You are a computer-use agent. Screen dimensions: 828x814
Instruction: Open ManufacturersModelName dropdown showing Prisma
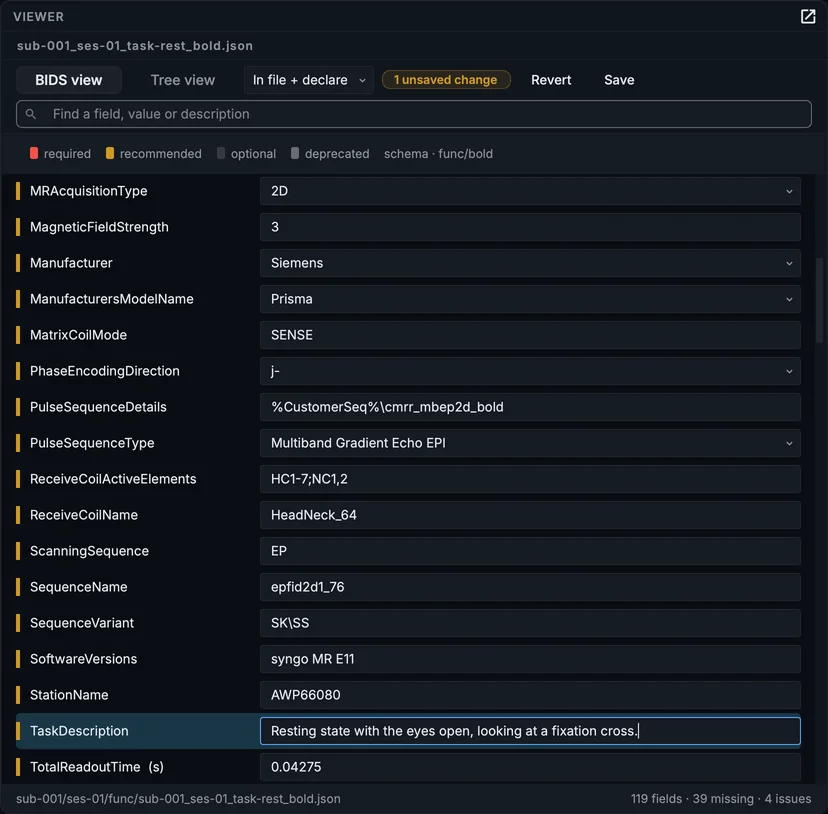tap(530, 299)
